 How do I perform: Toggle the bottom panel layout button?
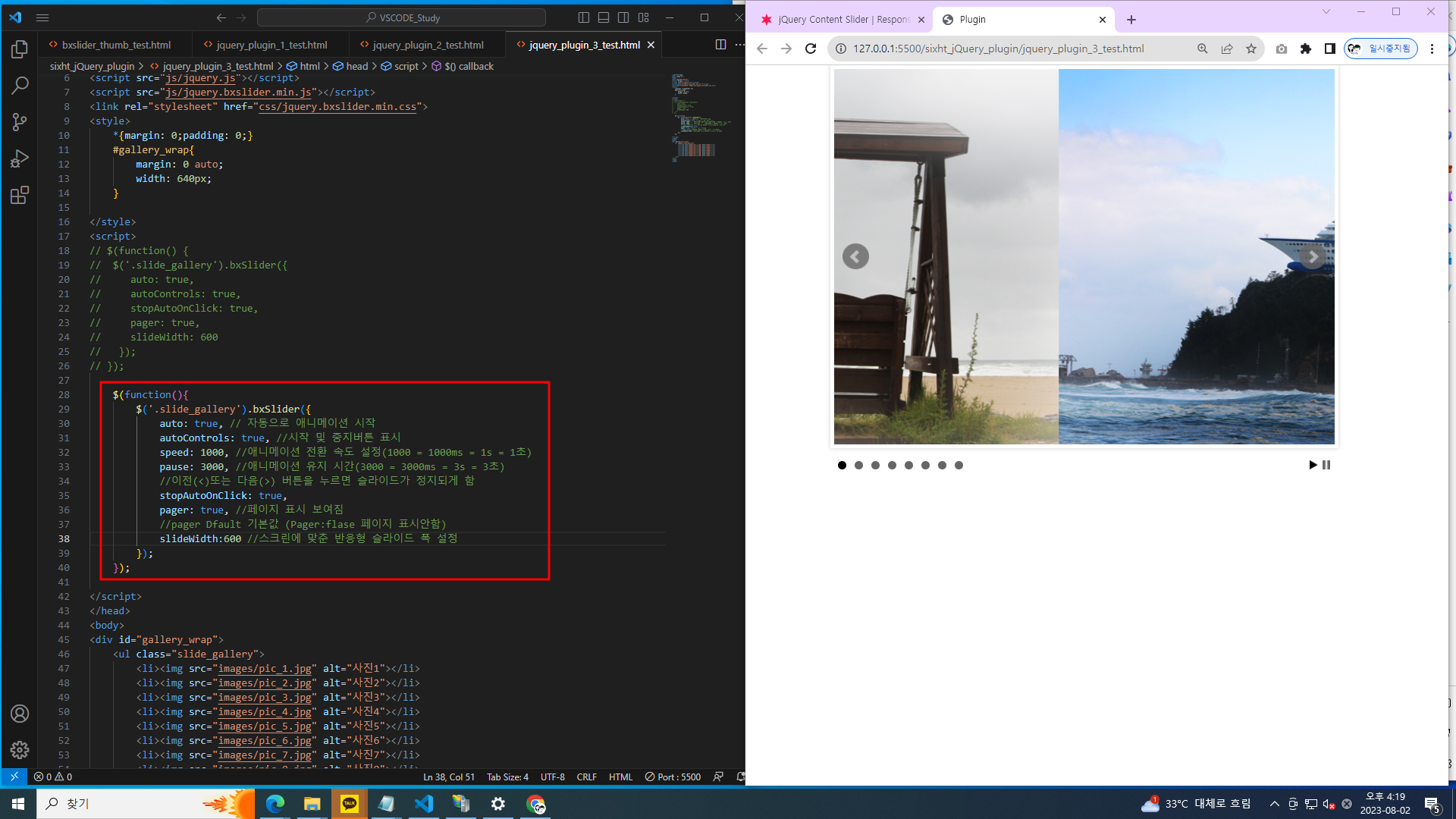(604, 17)
